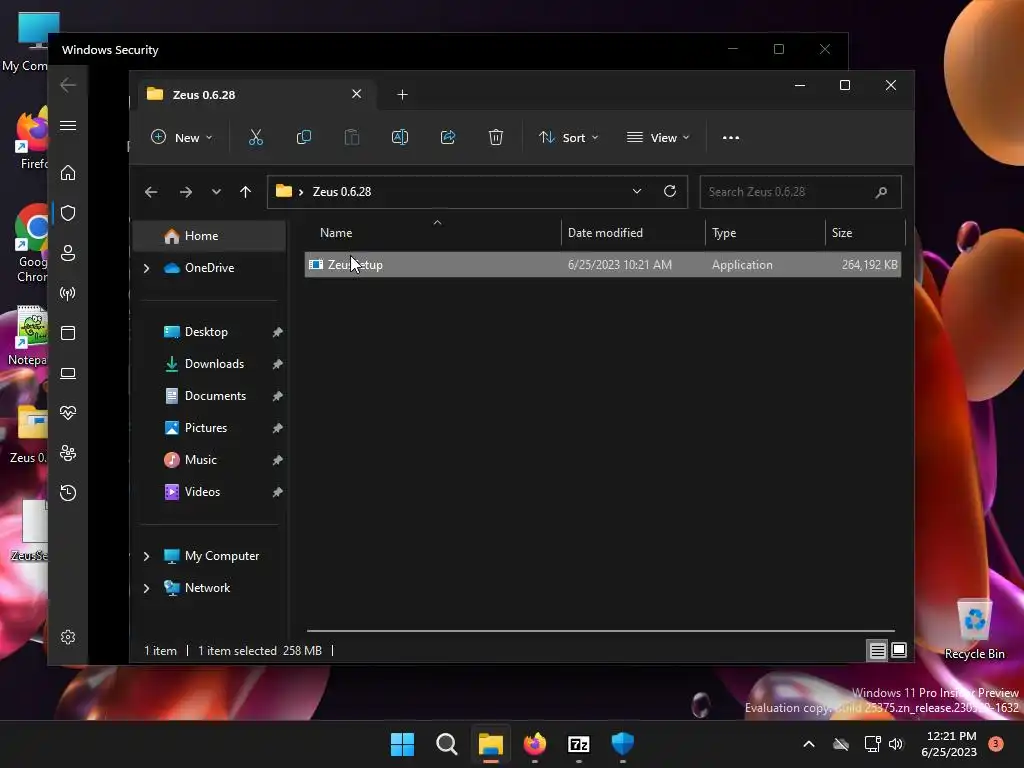The height and width of the screenshot is (768, 1024).
Task: Open Firewall & network protection in Windows Security
Action: click(68, 293)
